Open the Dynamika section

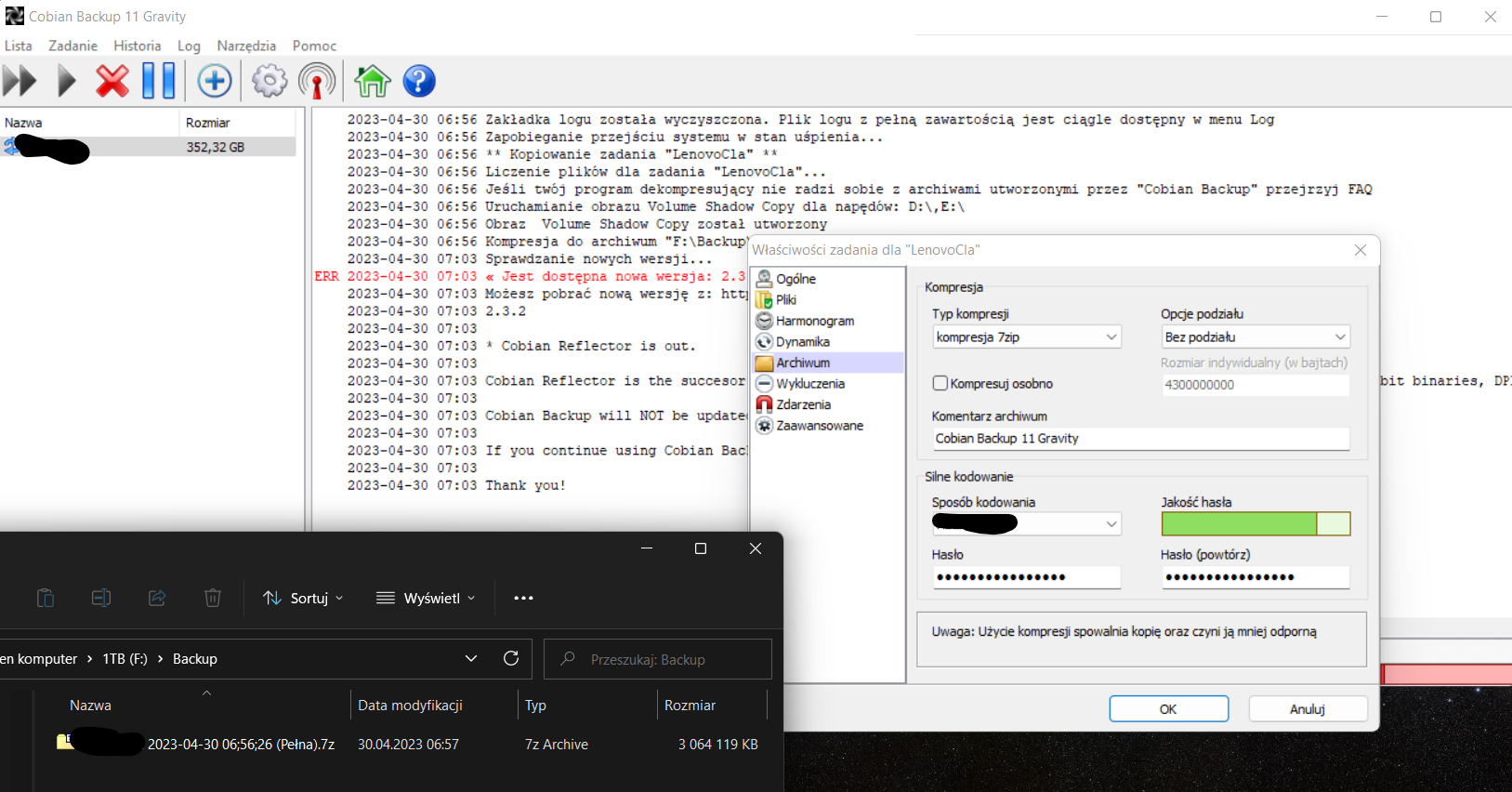point(803,341)
